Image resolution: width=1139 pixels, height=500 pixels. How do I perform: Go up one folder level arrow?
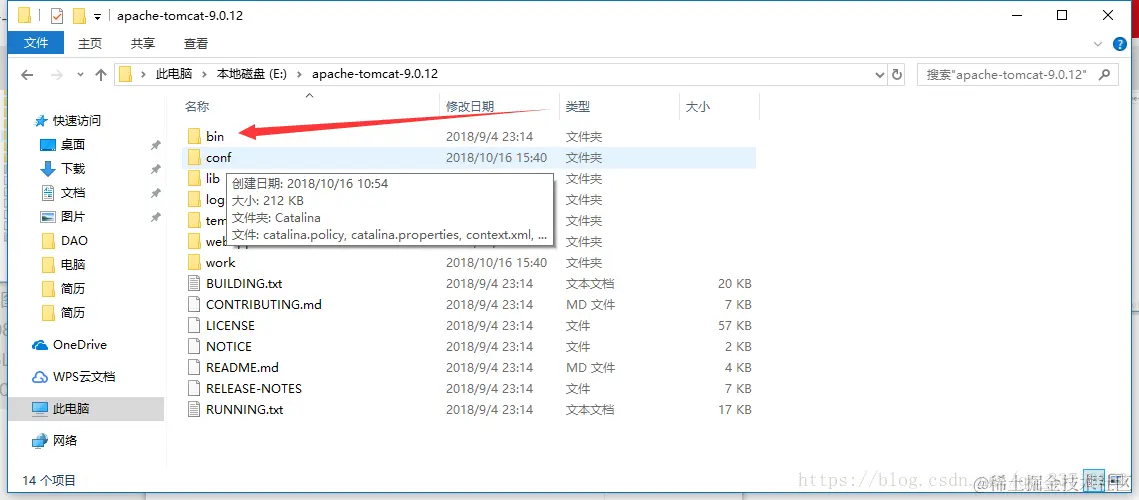coord(101,74)
